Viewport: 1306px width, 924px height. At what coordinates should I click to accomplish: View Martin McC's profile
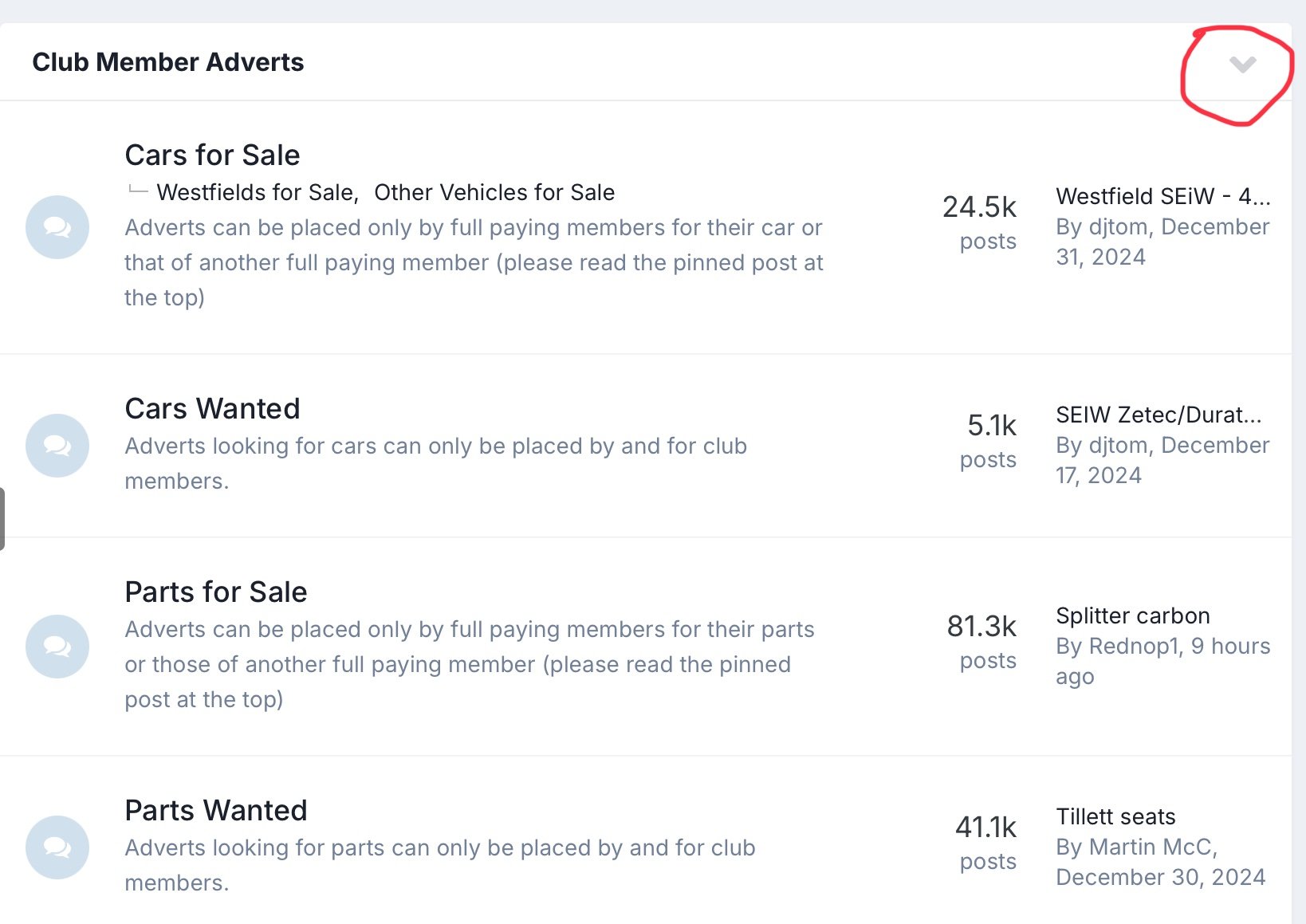(x=1151, y=847)
